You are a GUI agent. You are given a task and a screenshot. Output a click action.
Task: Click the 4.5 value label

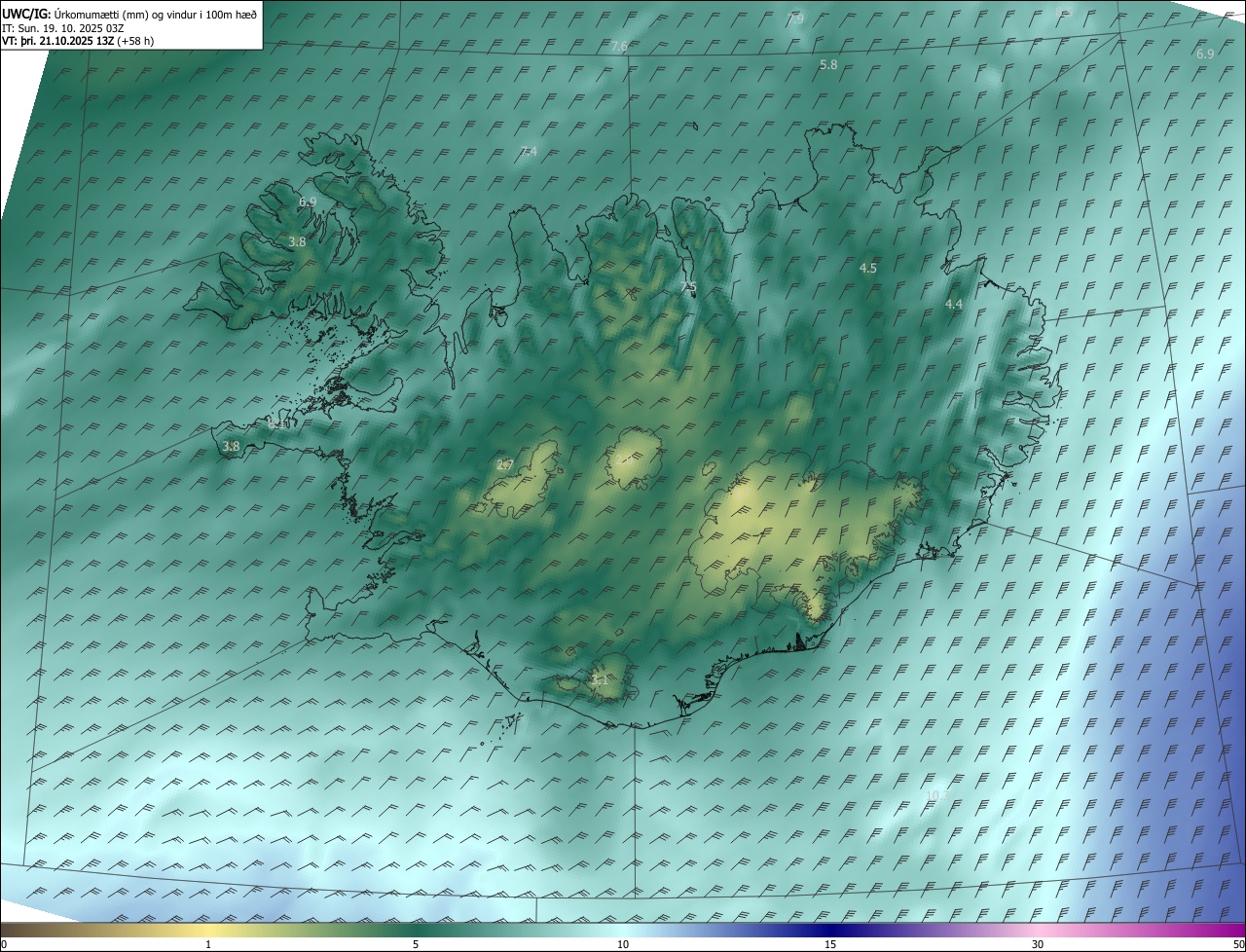868,268
